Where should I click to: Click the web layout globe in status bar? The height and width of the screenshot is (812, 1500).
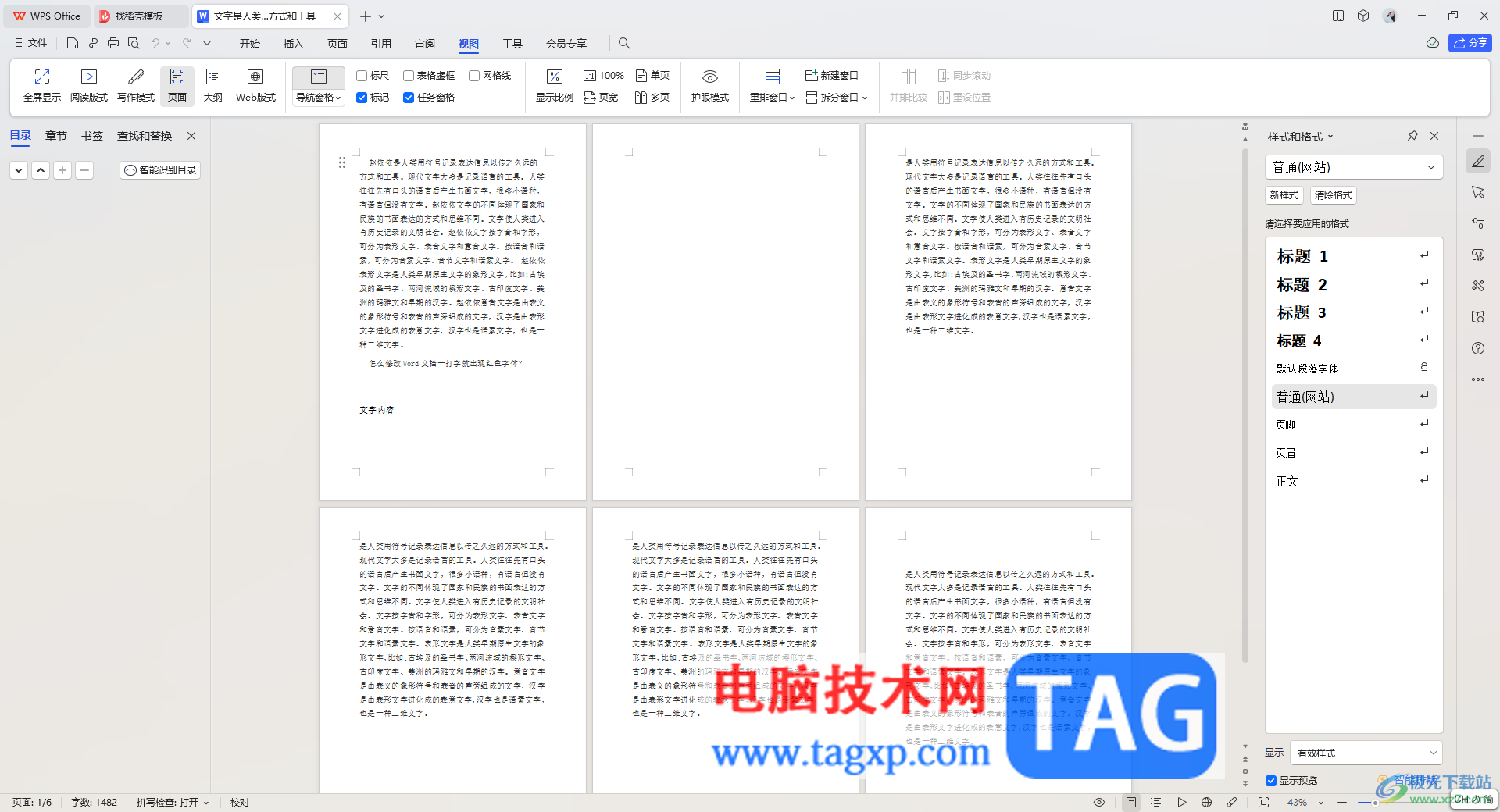tap(1206, 802)
